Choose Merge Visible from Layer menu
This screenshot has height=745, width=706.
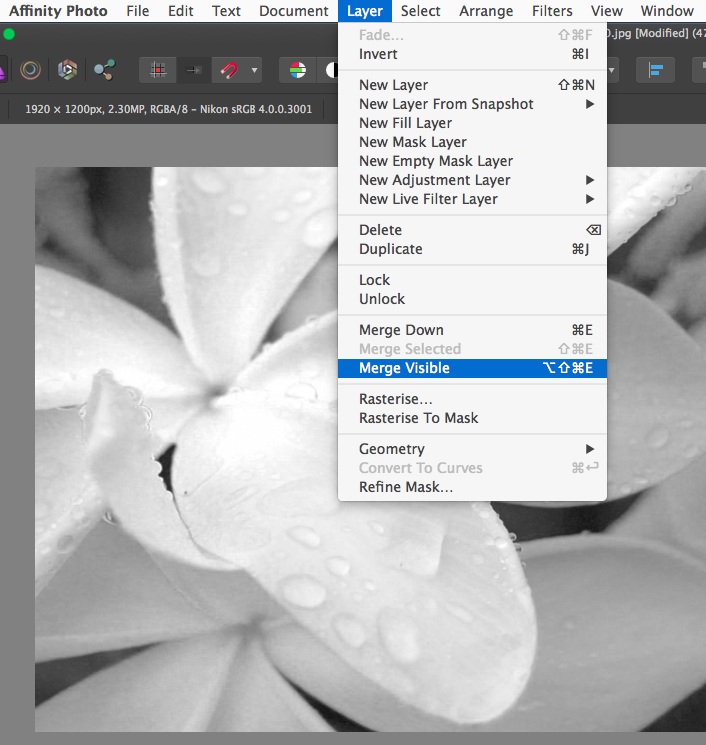click(405, 368)
